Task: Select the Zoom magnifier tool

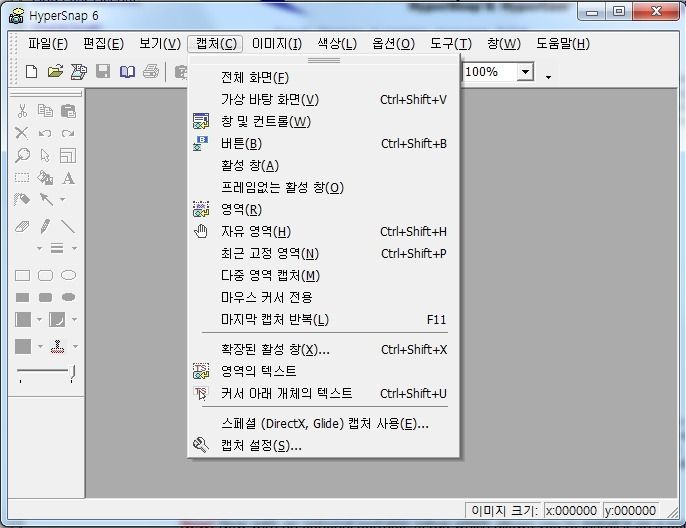Action: (x=22, y=155)
